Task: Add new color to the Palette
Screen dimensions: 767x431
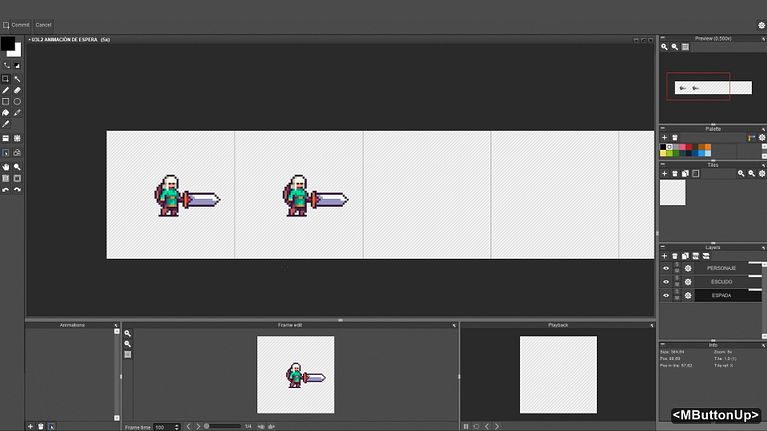Action: [664, 138]
